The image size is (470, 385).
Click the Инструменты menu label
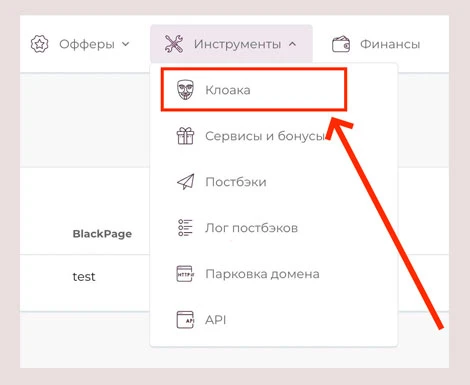coord(237,44)
